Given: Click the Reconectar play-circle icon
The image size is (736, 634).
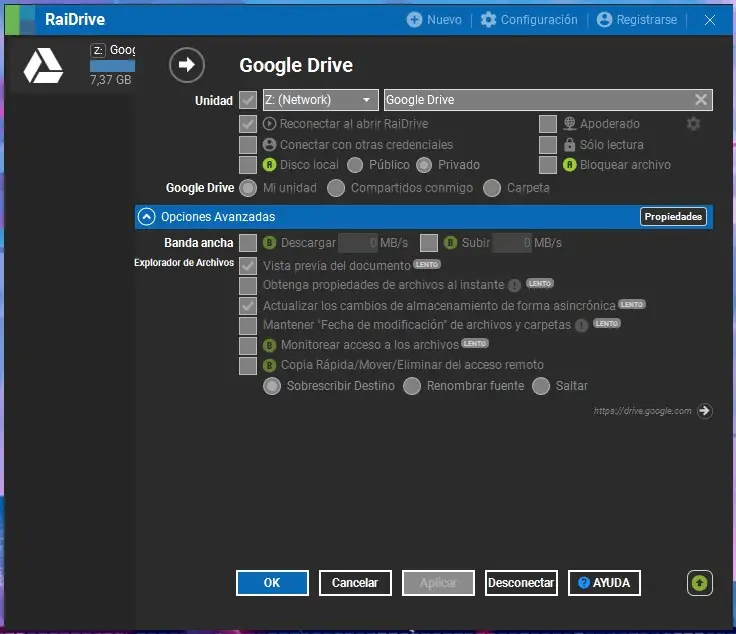Looking at the screenshot, I should (x=269, y=124).
